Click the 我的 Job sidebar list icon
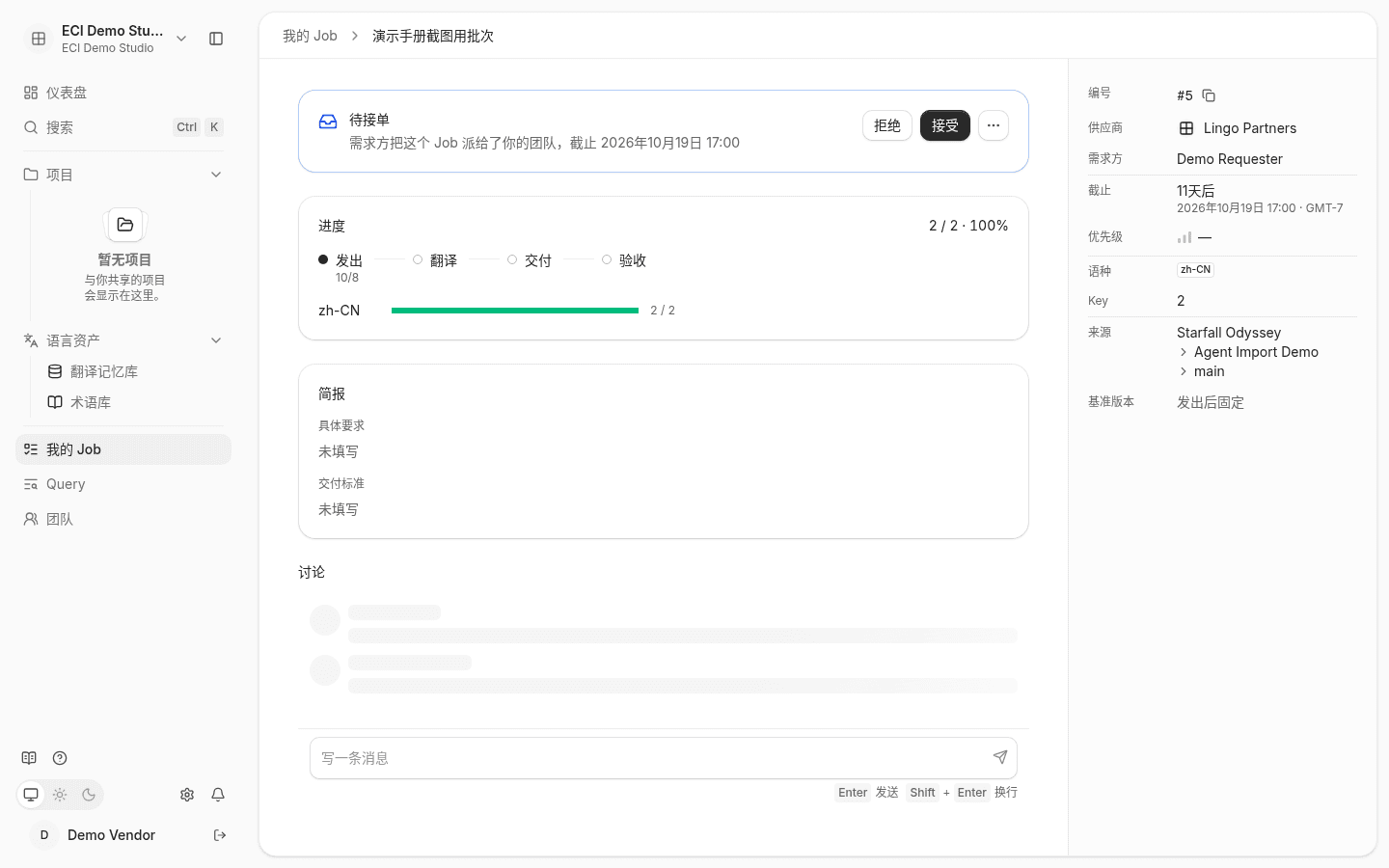 pos(31,449)
